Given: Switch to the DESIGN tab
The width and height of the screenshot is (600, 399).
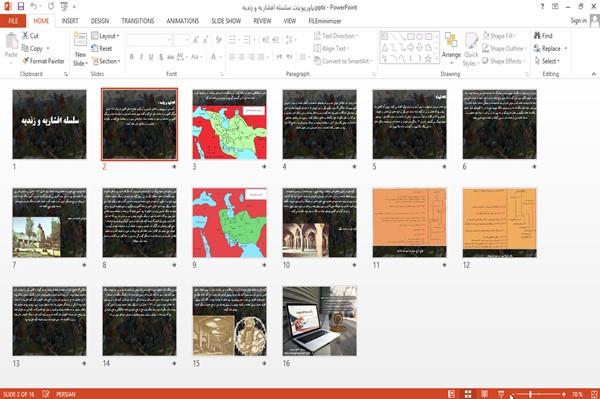Looking at the screenshot, I should point(100,21).
